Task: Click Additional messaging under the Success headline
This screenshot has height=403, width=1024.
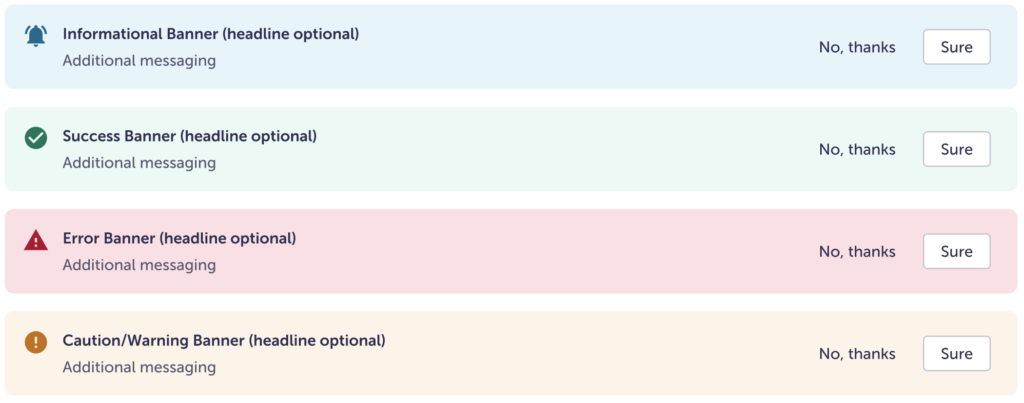Action: tap(139, 162)
